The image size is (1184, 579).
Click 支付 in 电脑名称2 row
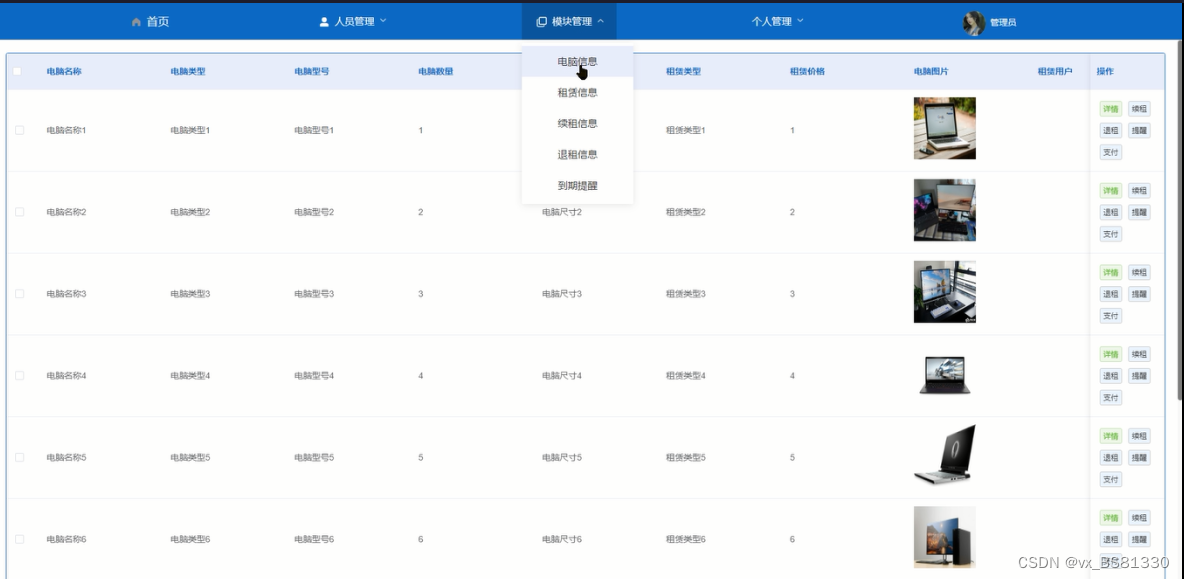coord(1111,234)
